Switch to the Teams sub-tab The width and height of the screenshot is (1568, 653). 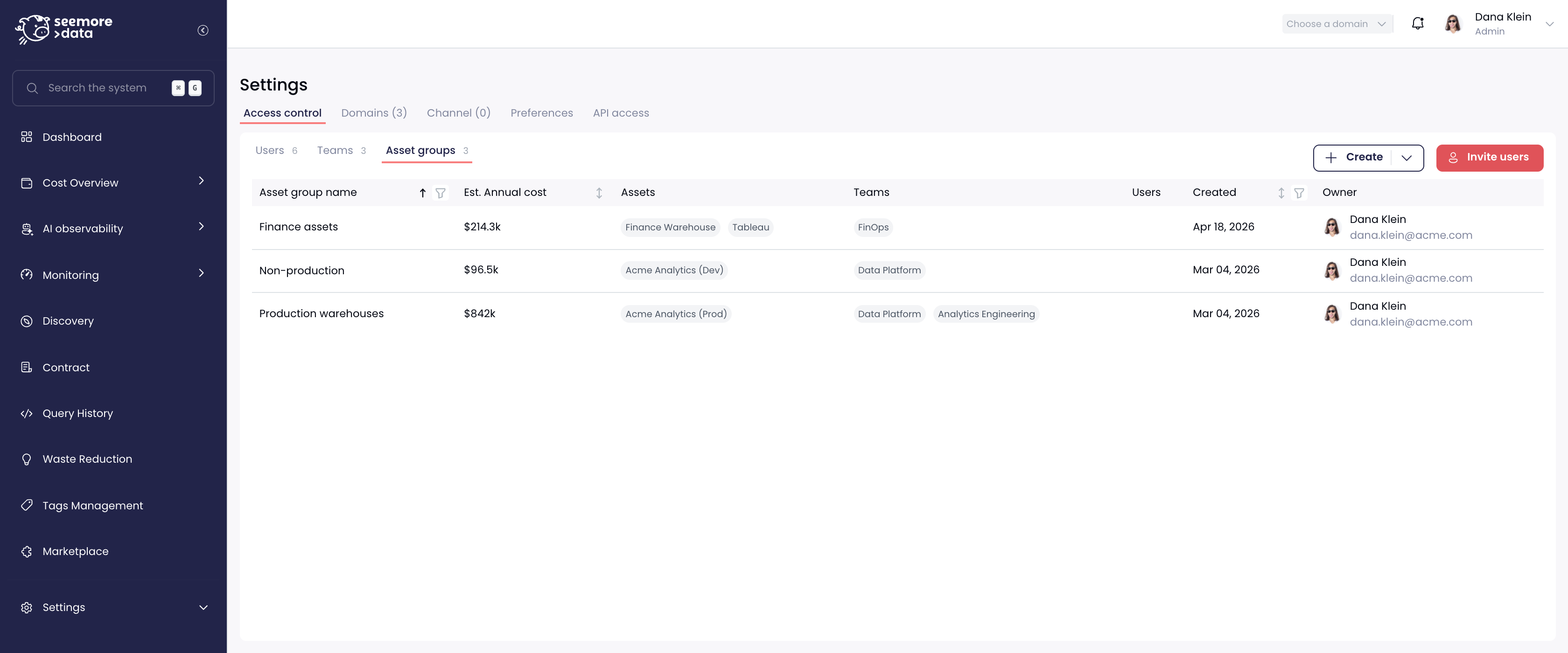[x=342, y=150]
